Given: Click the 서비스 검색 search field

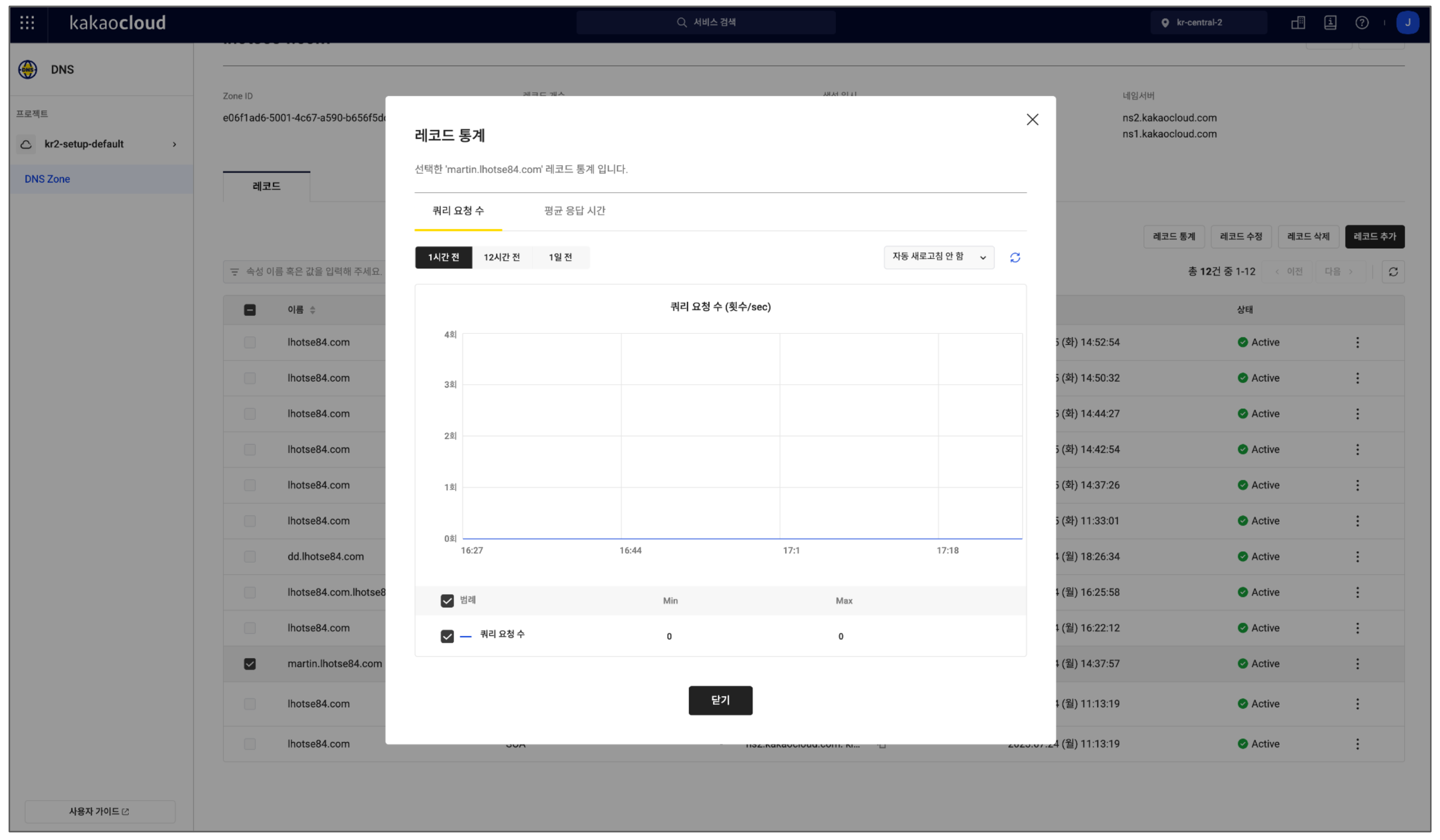Looking at the screenshot, I should 705,22.
